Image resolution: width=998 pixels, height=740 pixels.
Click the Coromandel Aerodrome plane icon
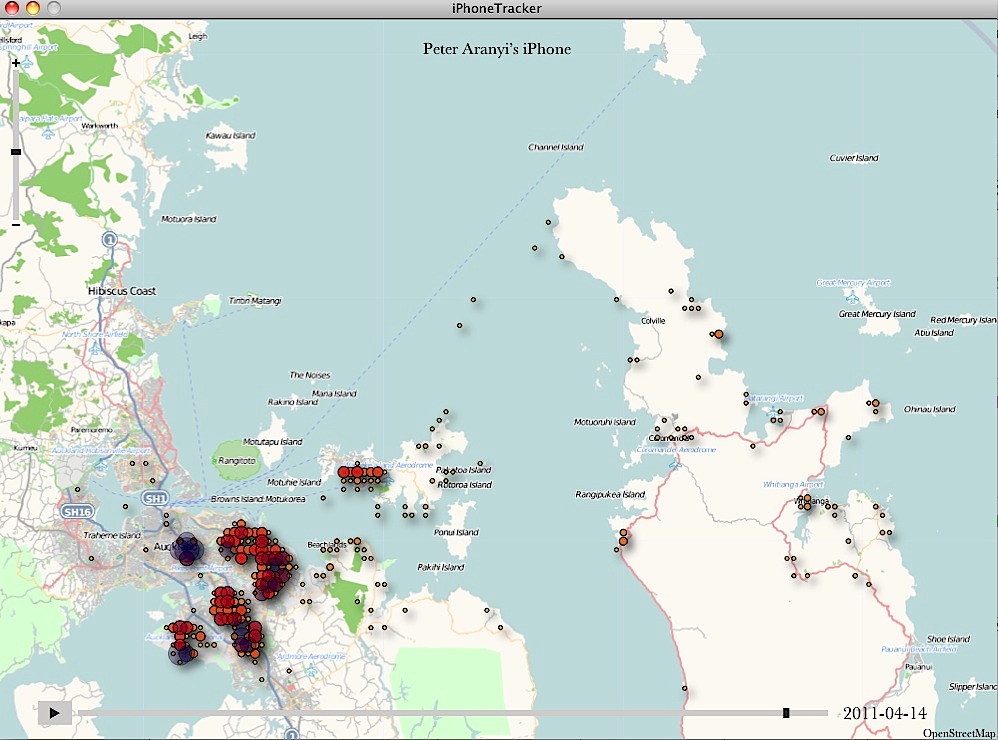pyautogui.click(x=675, y=464)
